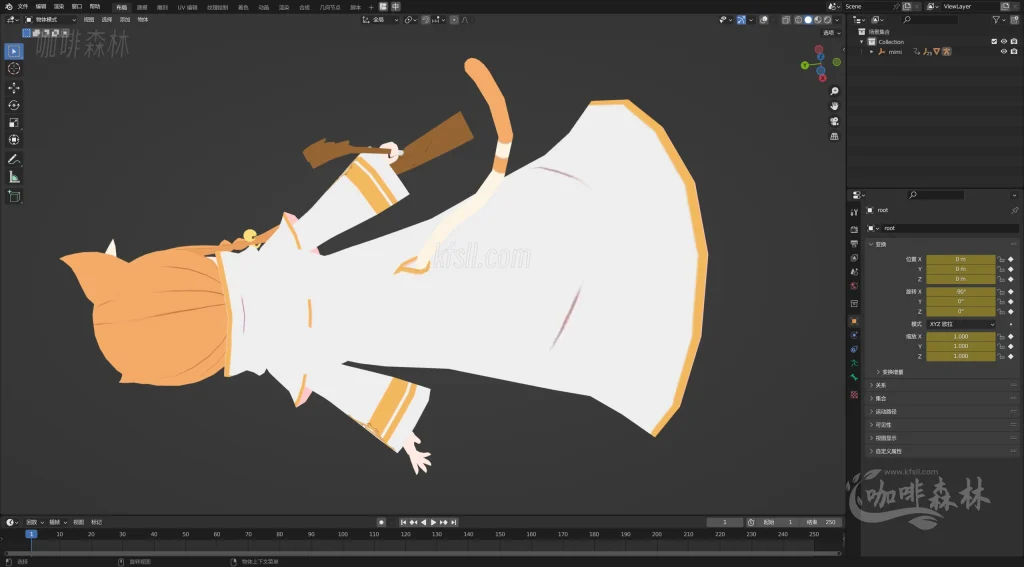Open the Object Data (armature) properties tab

854,363
